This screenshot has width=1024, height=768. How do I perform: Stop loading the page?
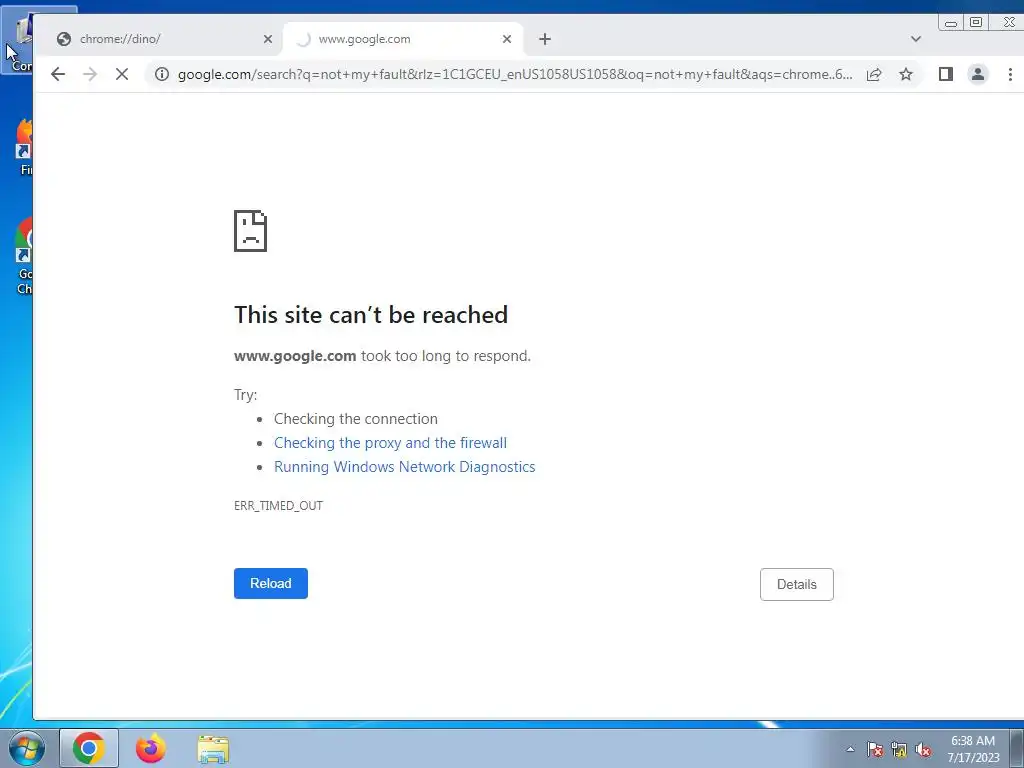click(x=122, y=74)
